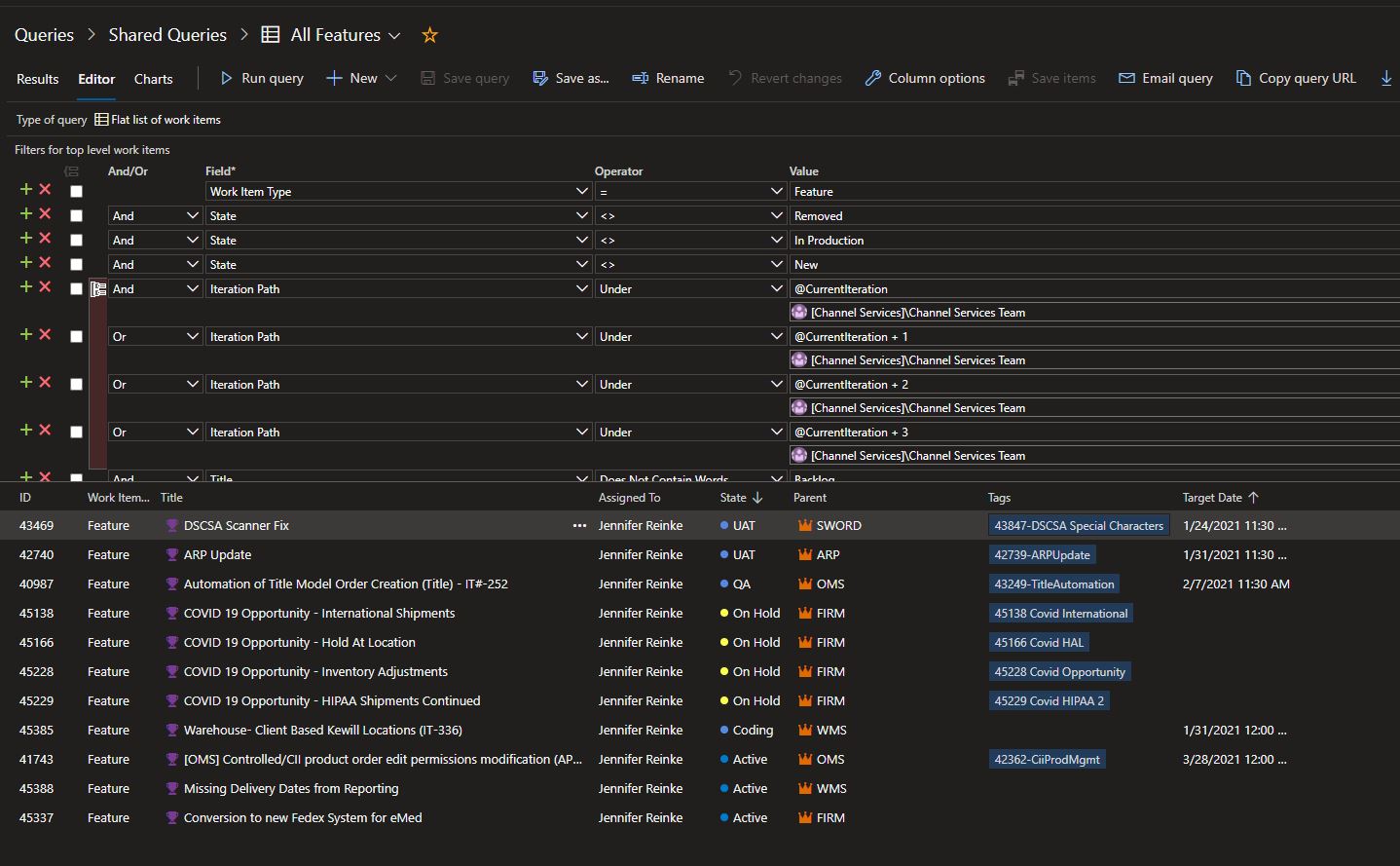Check the checkbox on the Title filter row

[x=76, y=476]
